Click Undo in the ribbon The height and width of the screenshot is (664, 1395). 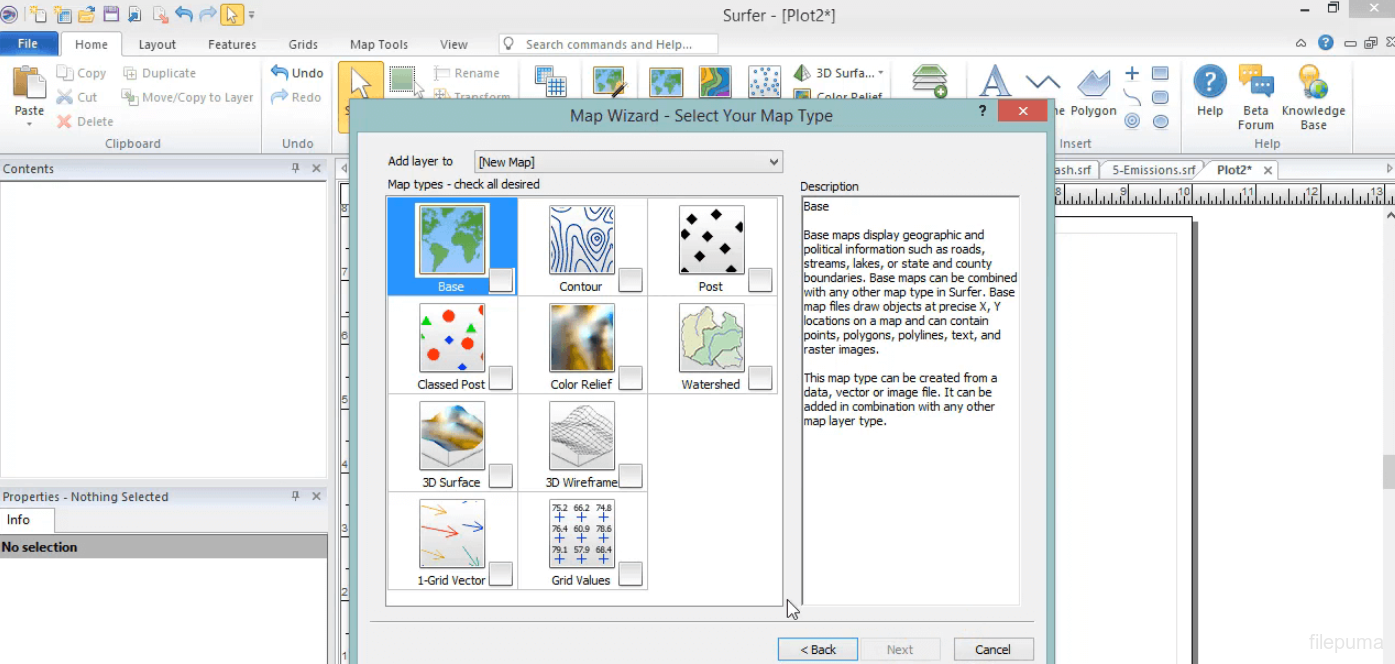tap(297, 73)
